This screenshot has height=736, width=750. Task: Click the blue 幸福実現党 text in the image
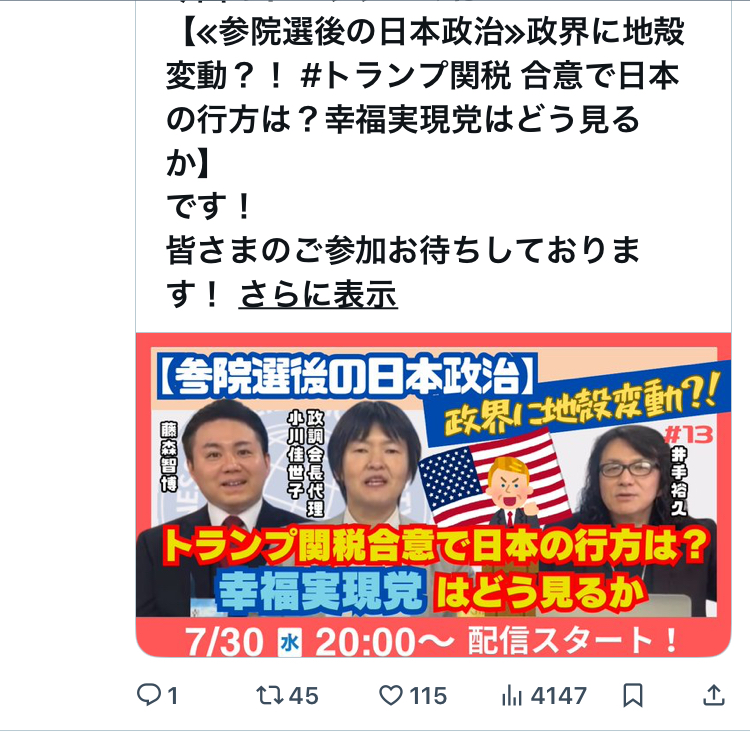(x=321, y=590)
